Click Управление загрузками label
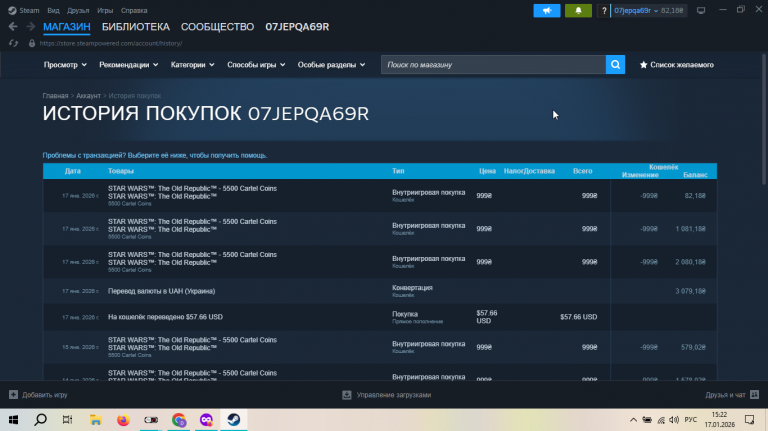 tap(394, 395)
